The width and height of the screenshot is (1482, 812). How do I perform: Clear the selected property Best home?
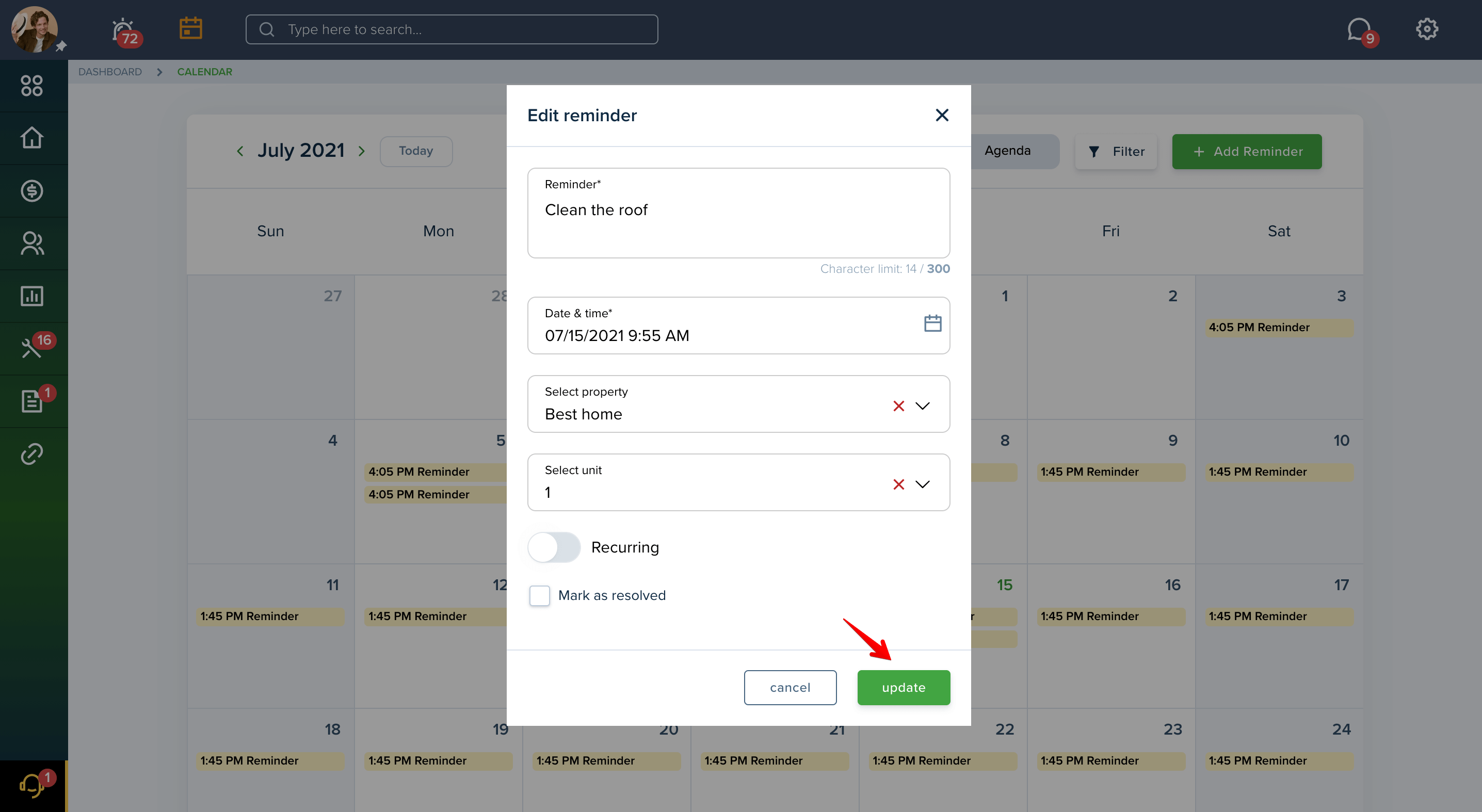coord(898,406)
